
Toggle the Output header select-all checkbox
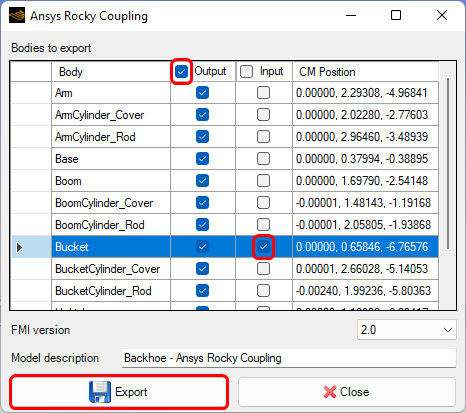[181, 71]
